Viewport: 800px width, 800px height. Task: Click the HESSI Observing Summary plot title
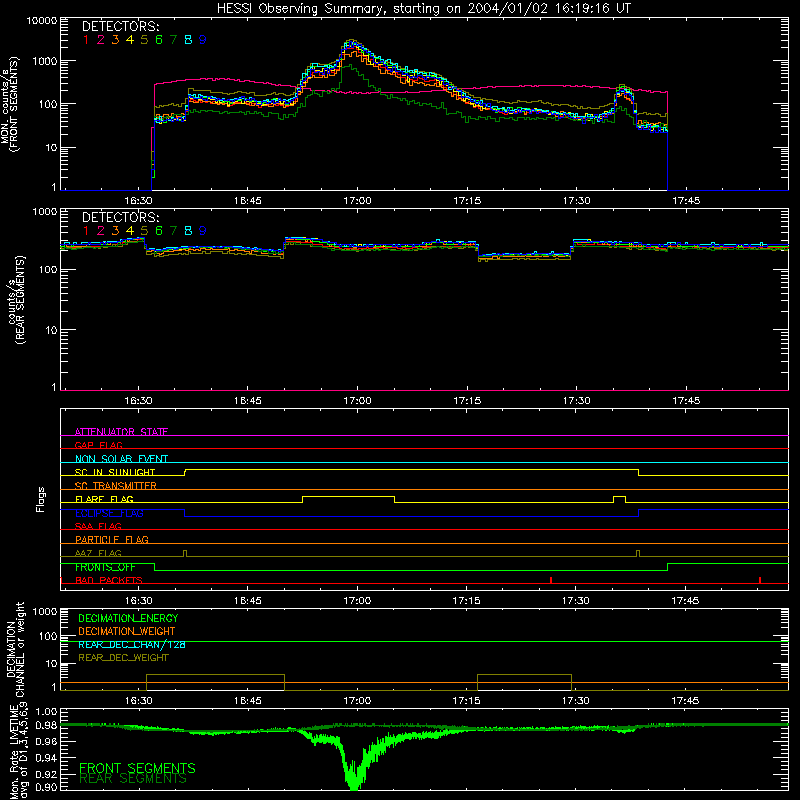[x=424, y=9]
